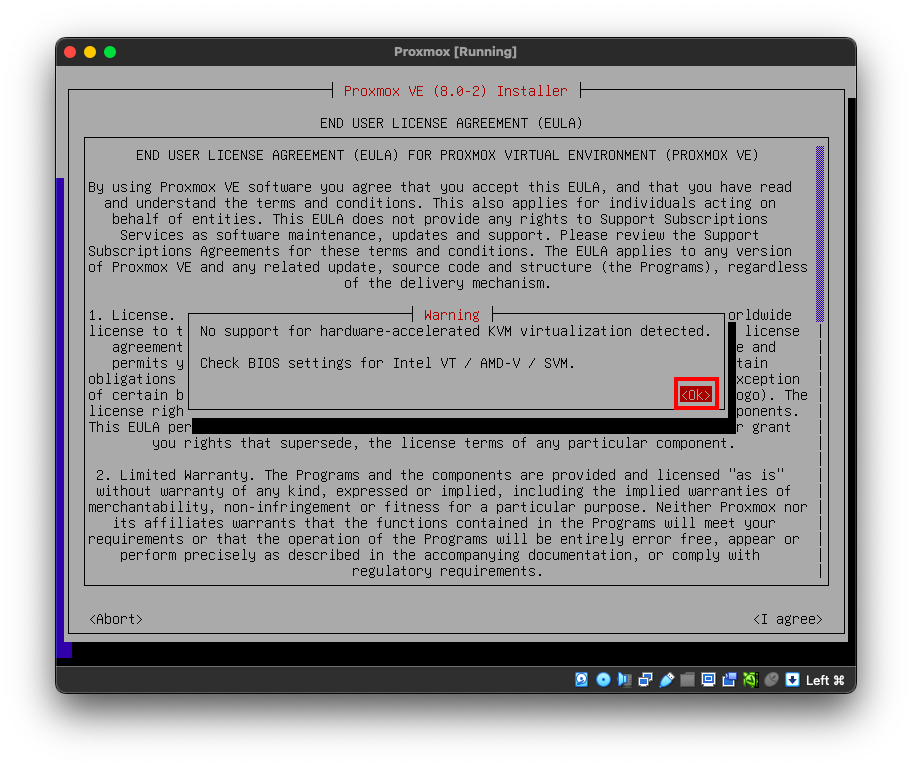Click the display settings monitor icon
Viewport: 912px width, 767px height.
pos(708,680)
